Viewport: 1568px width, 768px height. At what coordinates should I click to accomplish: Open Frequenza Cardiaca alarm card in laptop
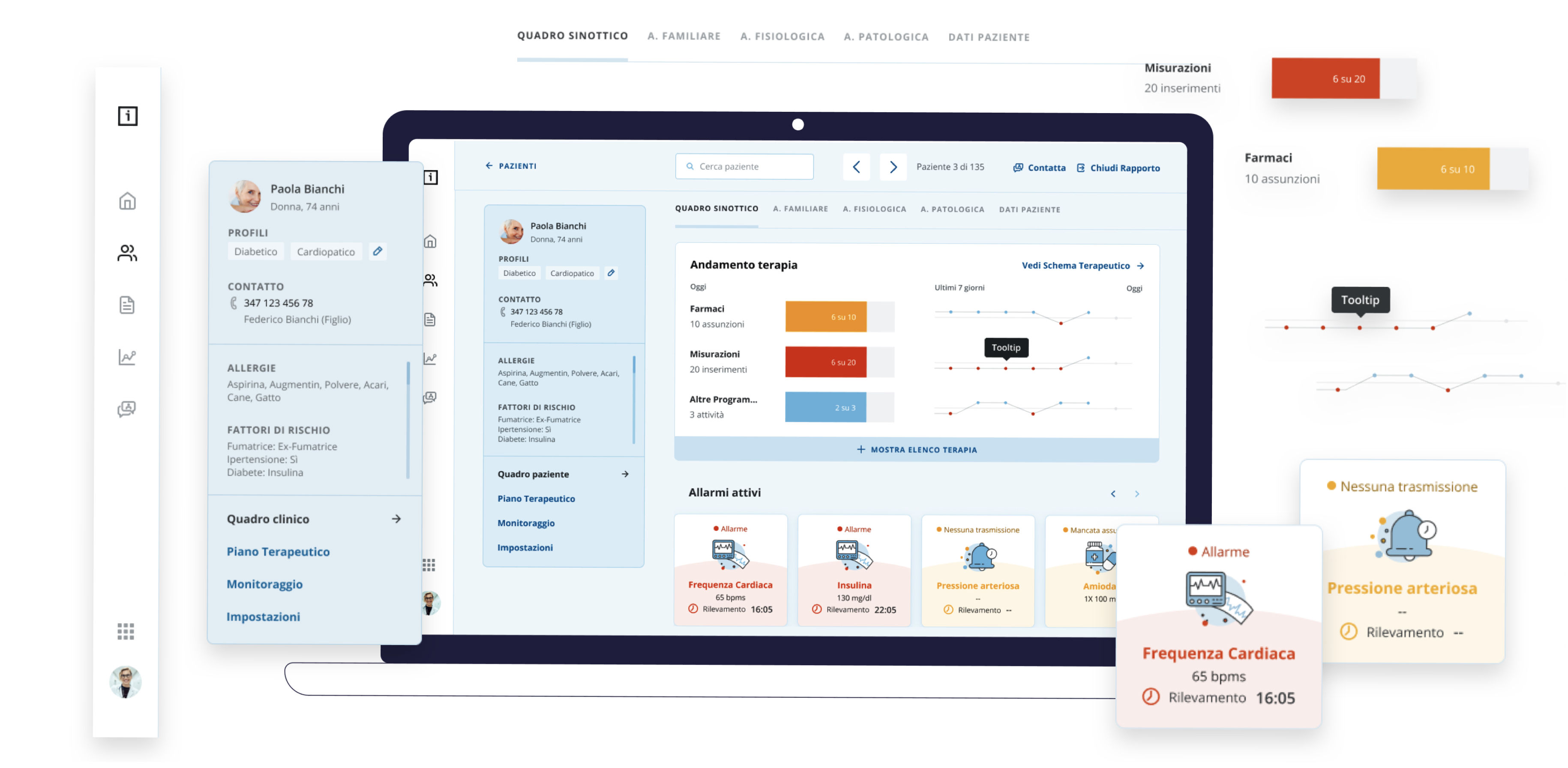click(x=731, y=570)
